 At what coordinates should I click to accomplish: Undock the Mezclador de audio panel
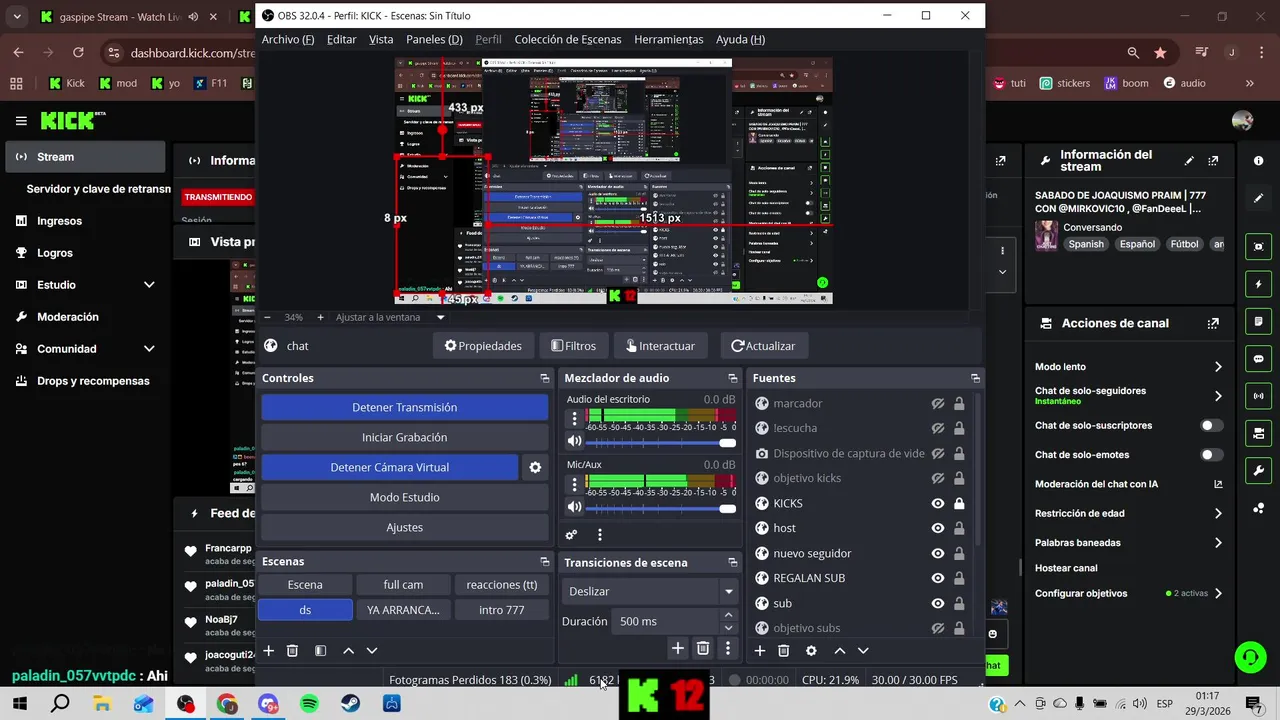[732, 378]
